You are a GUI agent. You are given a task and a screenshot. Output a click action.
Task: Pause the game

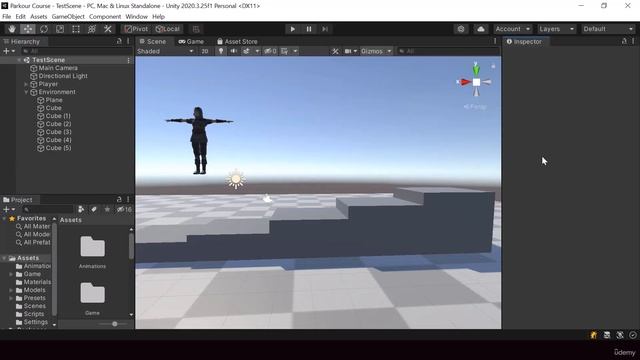click(309, 29)
